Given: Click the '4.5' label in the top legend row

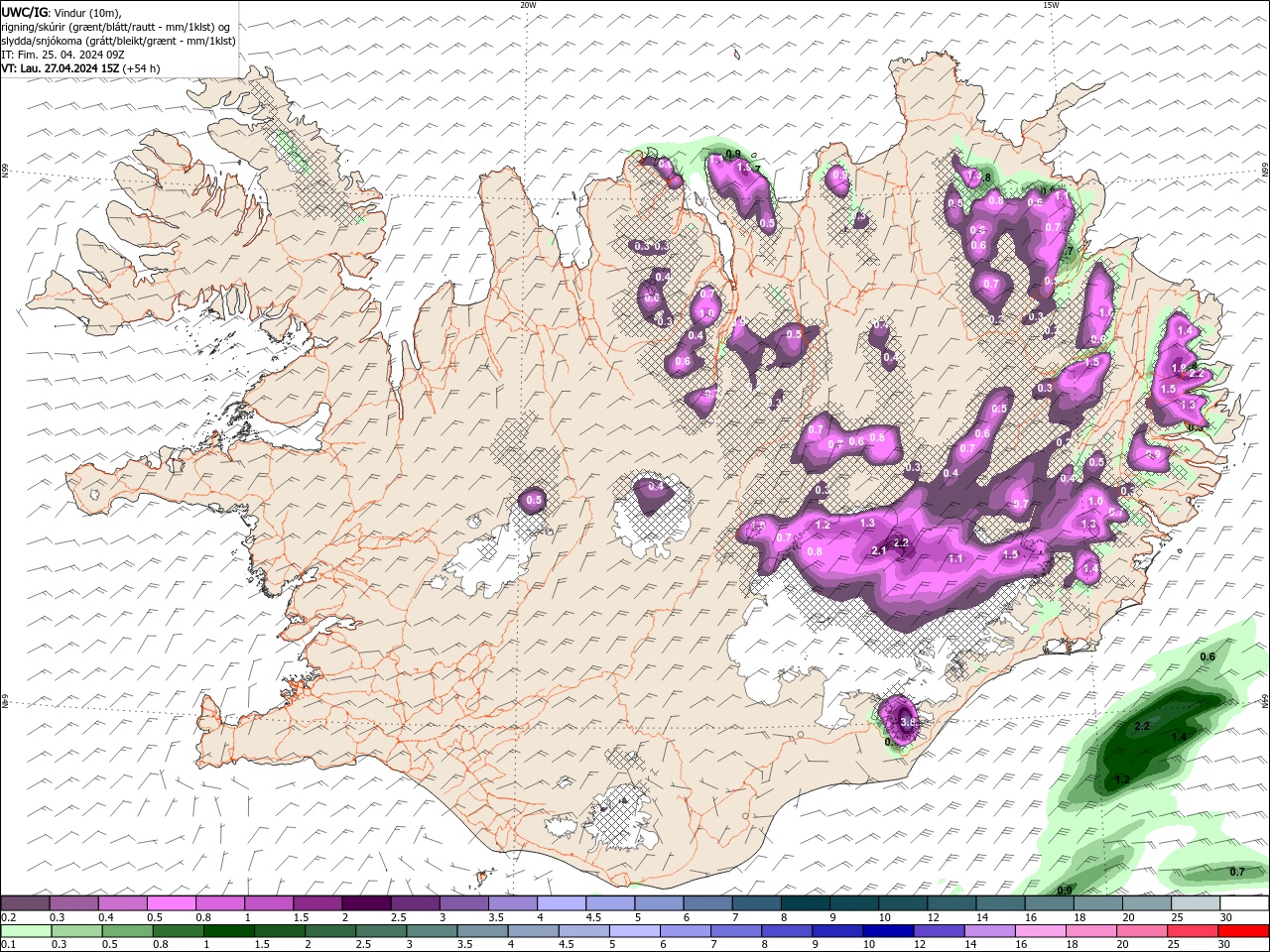Looking at the screenshot, I should coord(594,917).
